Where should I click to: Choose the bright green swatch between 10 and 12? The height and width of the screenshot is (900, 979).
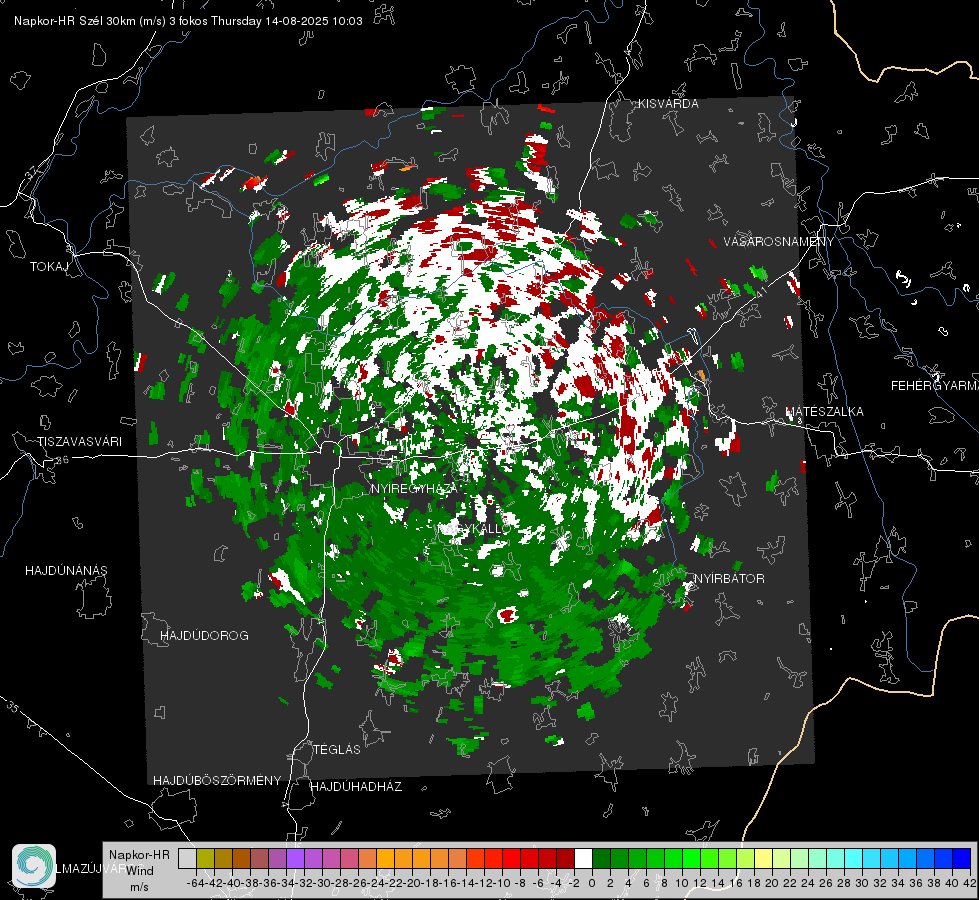point(691,858)
